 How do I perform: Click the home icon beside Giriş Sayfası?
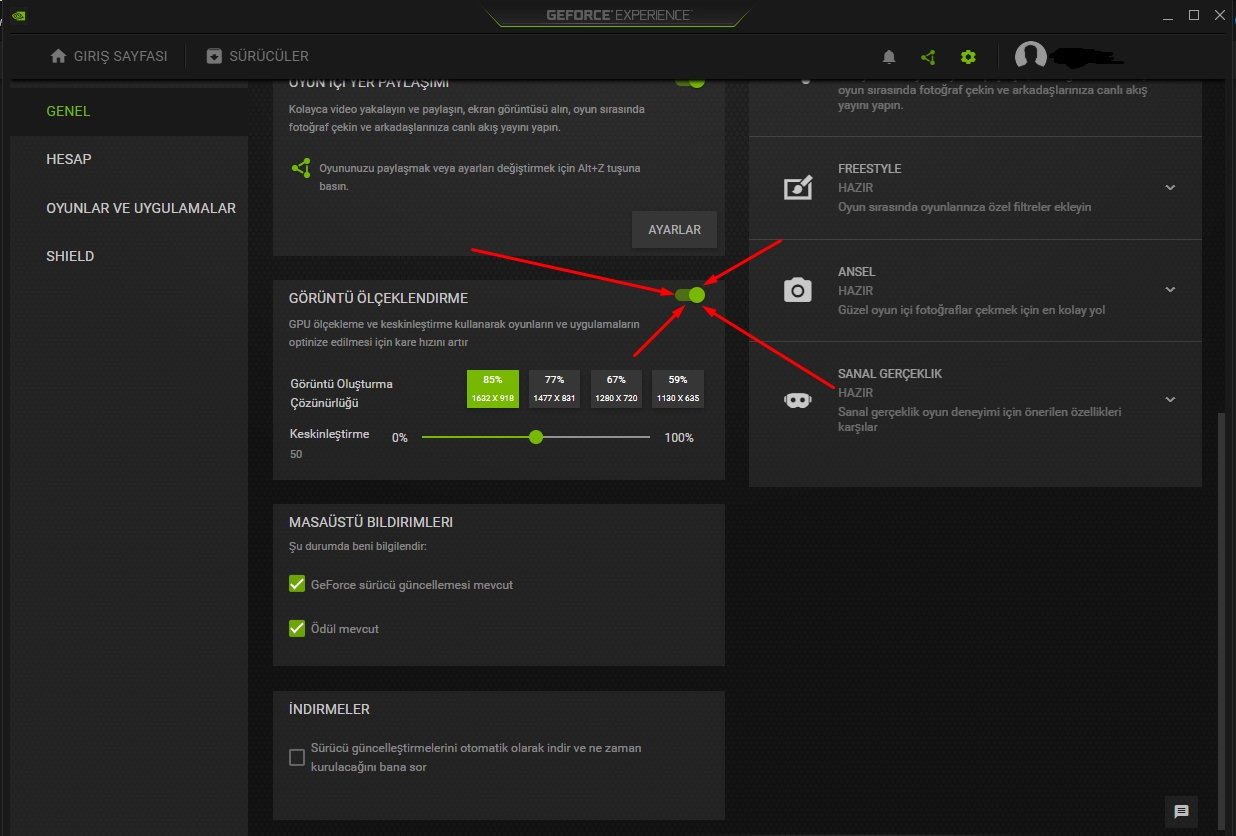58,56
